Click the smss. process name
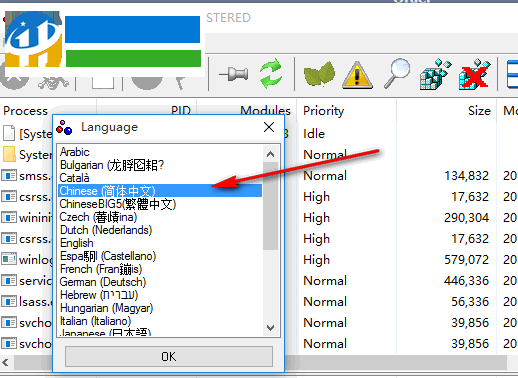Image resolution: width=518 pixels, height=378 pixels. (35, 176)
